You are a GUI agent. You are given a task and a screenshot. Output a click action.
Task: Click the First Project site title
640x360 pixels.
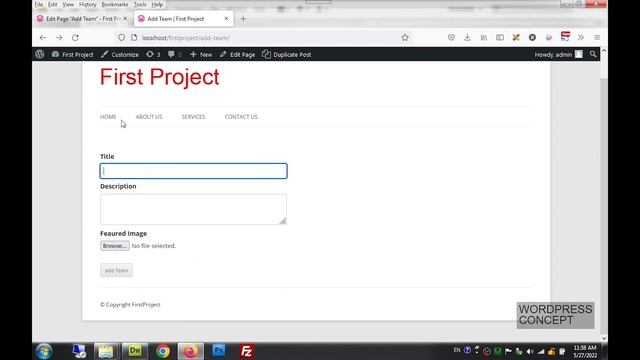160,77
